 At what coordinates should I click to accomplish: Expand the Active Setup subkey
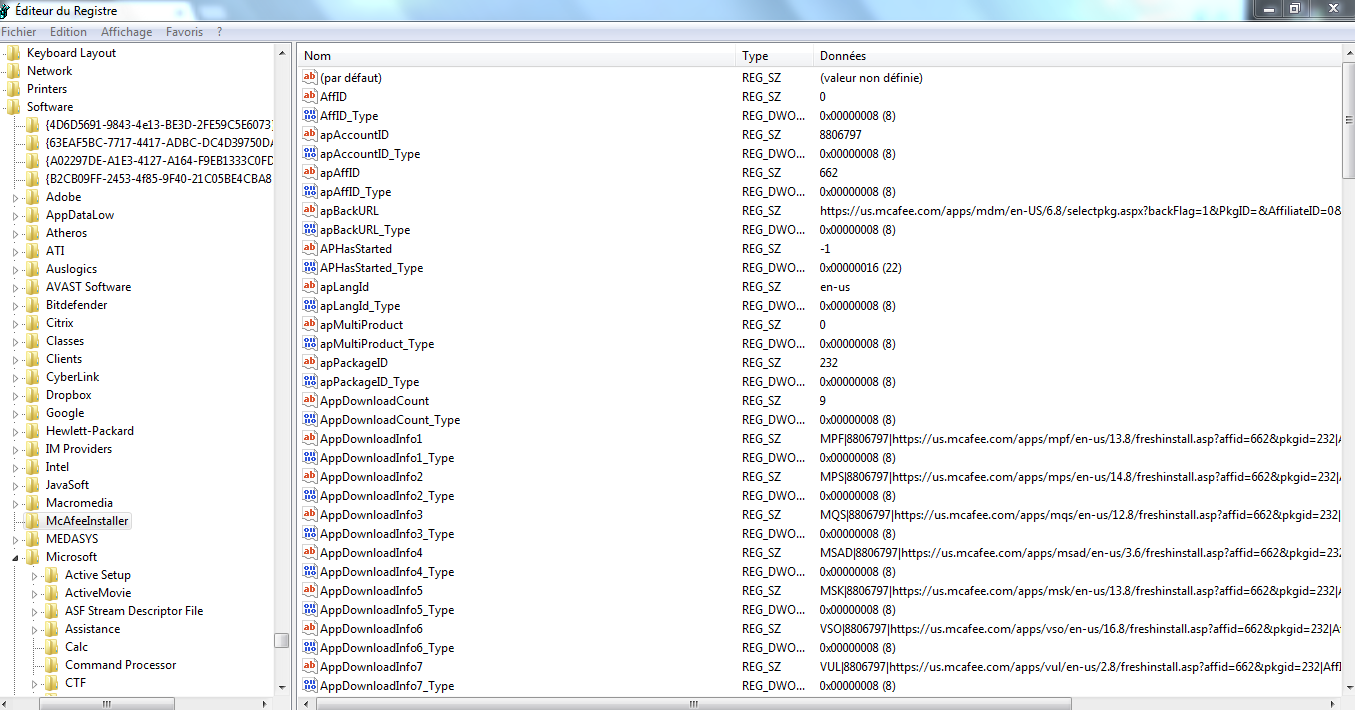35,575
